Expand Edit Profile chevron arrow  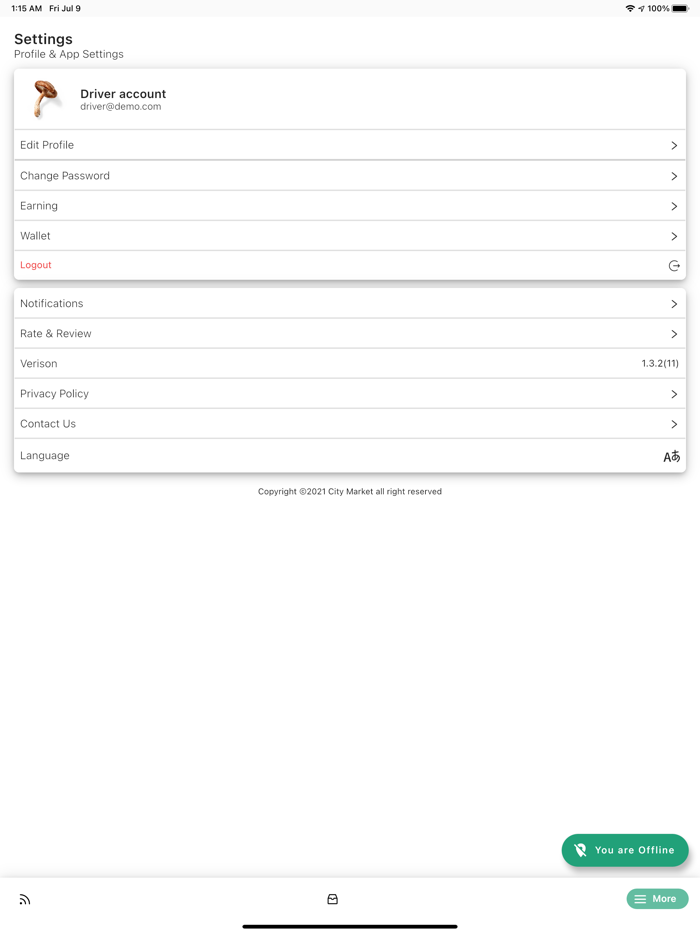[674, 146]
